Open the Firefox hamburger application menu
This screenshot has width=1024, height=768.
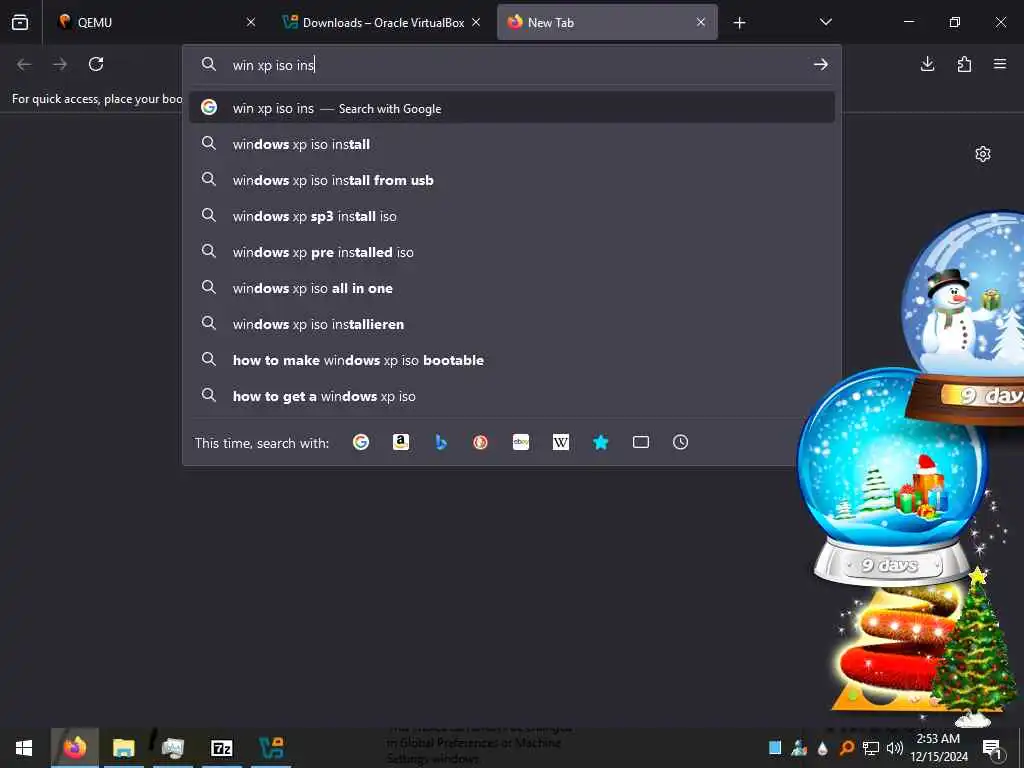click(1000, 64)
